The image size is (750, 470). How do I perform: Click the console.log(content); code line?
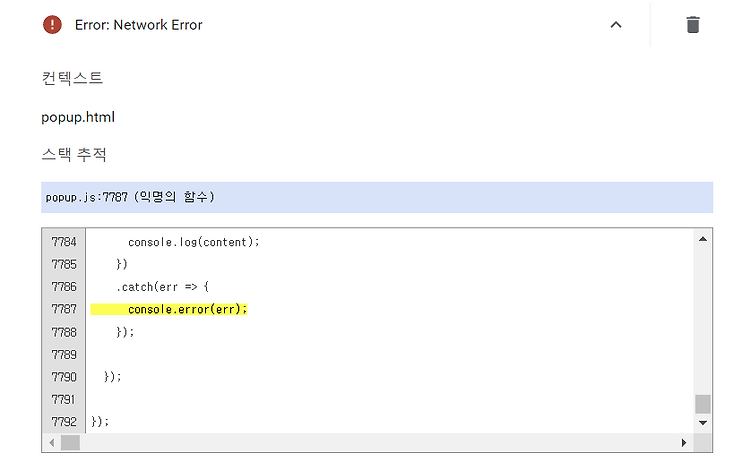pos(194,242)
